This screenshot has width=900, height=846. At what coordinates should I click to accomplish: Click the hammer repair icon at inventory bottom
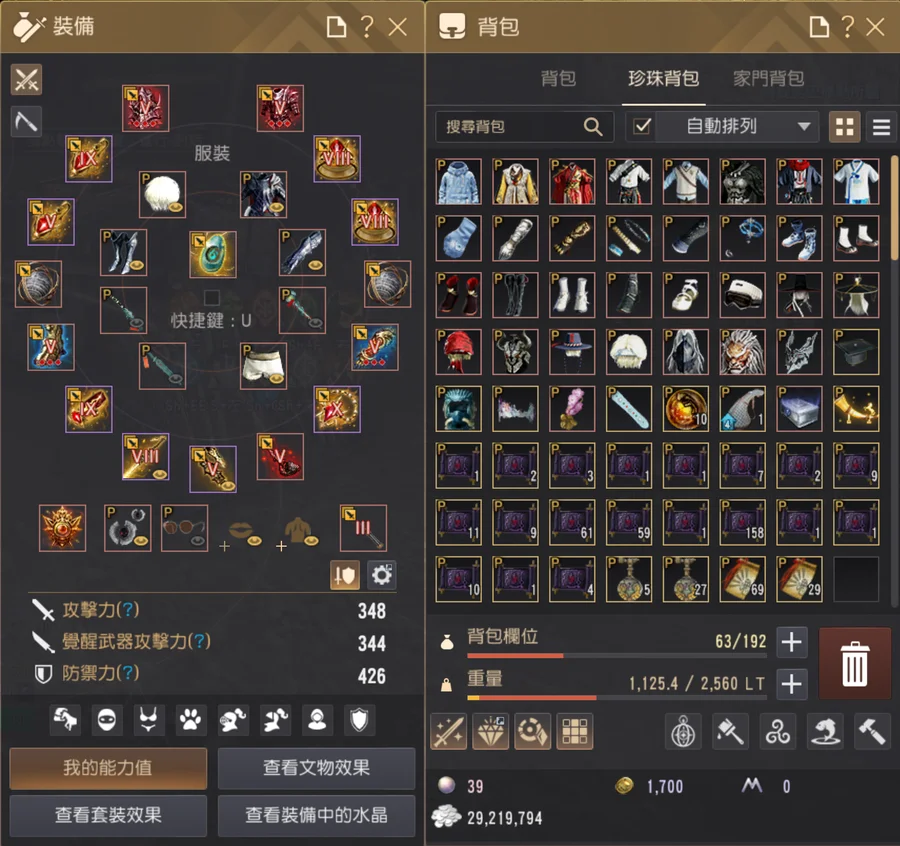[x=872, y=731]
